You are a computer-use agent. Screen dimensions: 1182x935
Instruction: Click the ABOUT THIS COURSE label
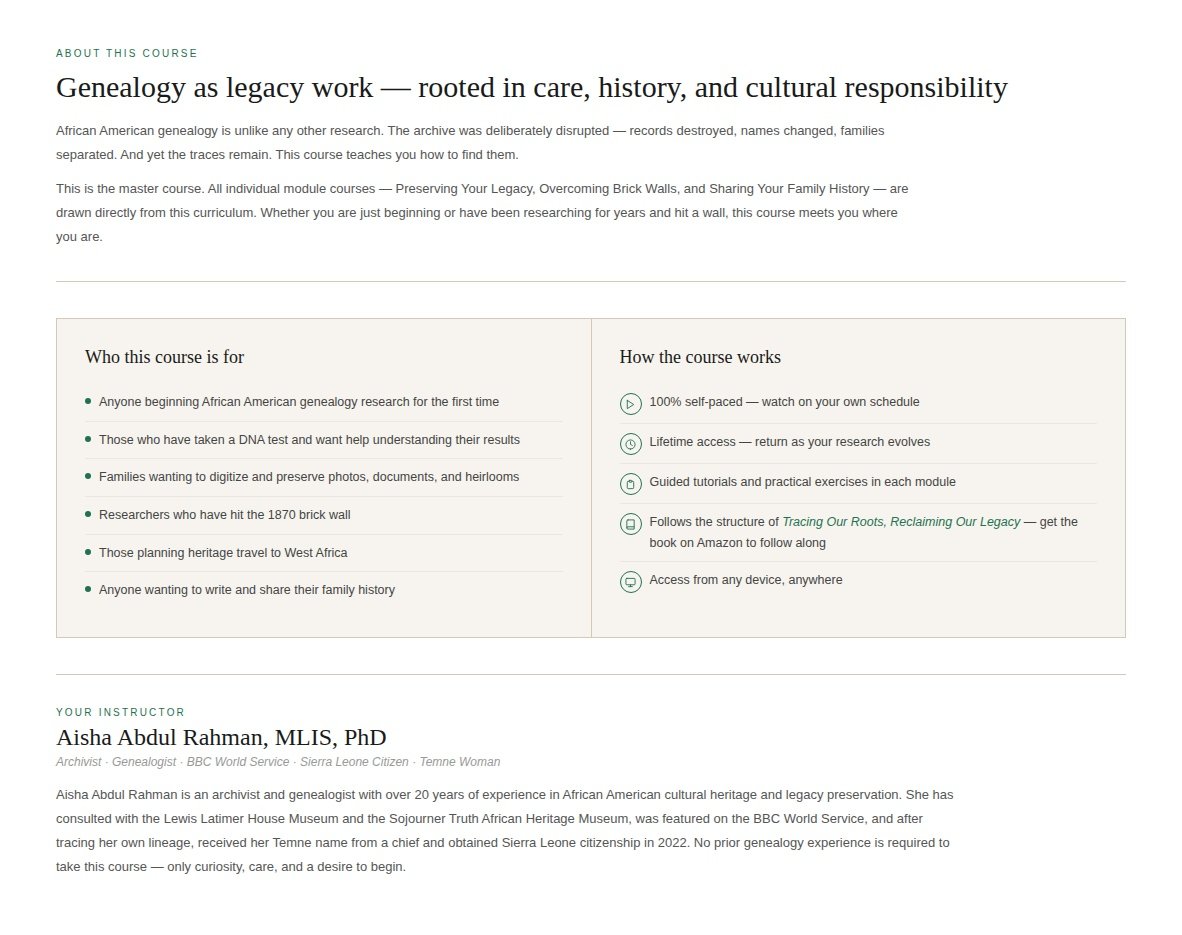[127, 54]
